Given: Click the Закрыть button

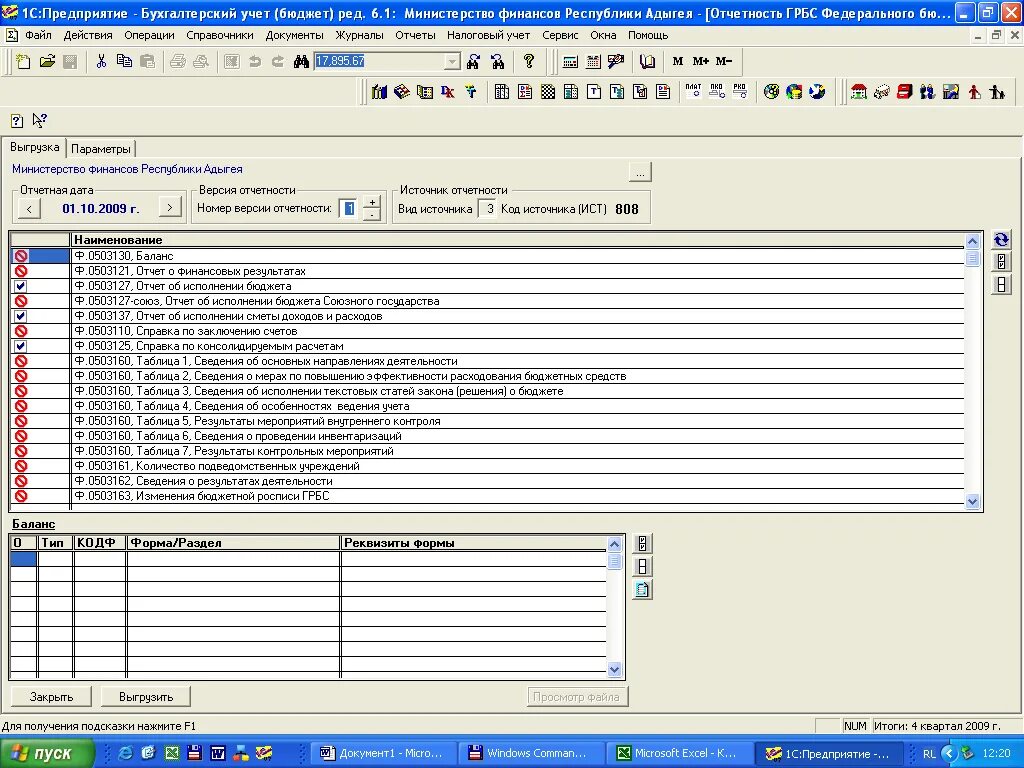Looking at the screenshot, I should (x=52, y=697).
